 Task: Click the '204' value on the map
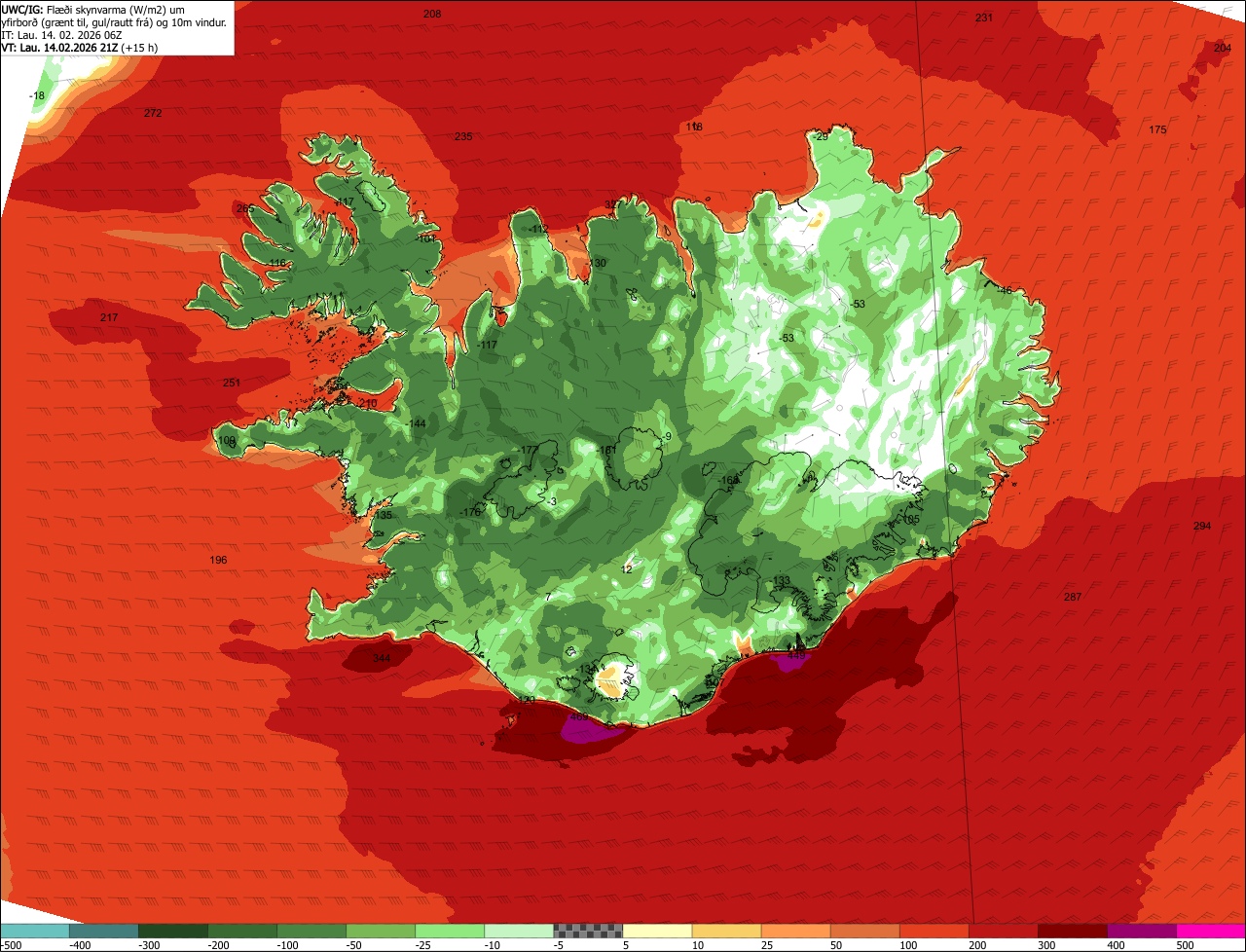coord(1223,48)
